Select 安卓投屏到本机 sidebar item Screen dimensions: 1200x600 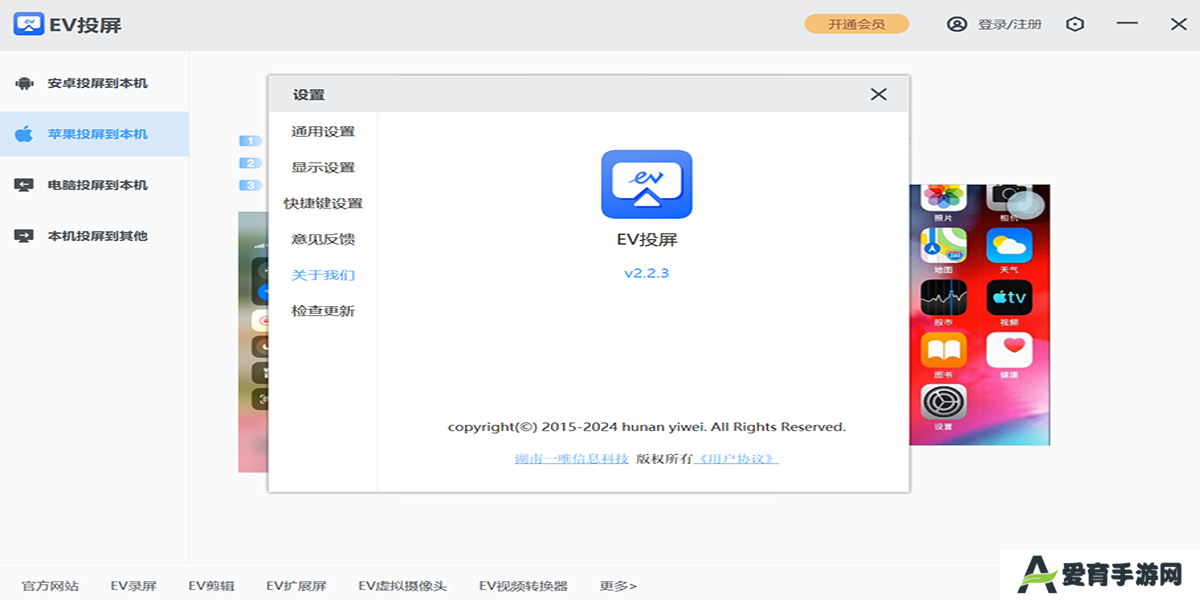[94, 83]
